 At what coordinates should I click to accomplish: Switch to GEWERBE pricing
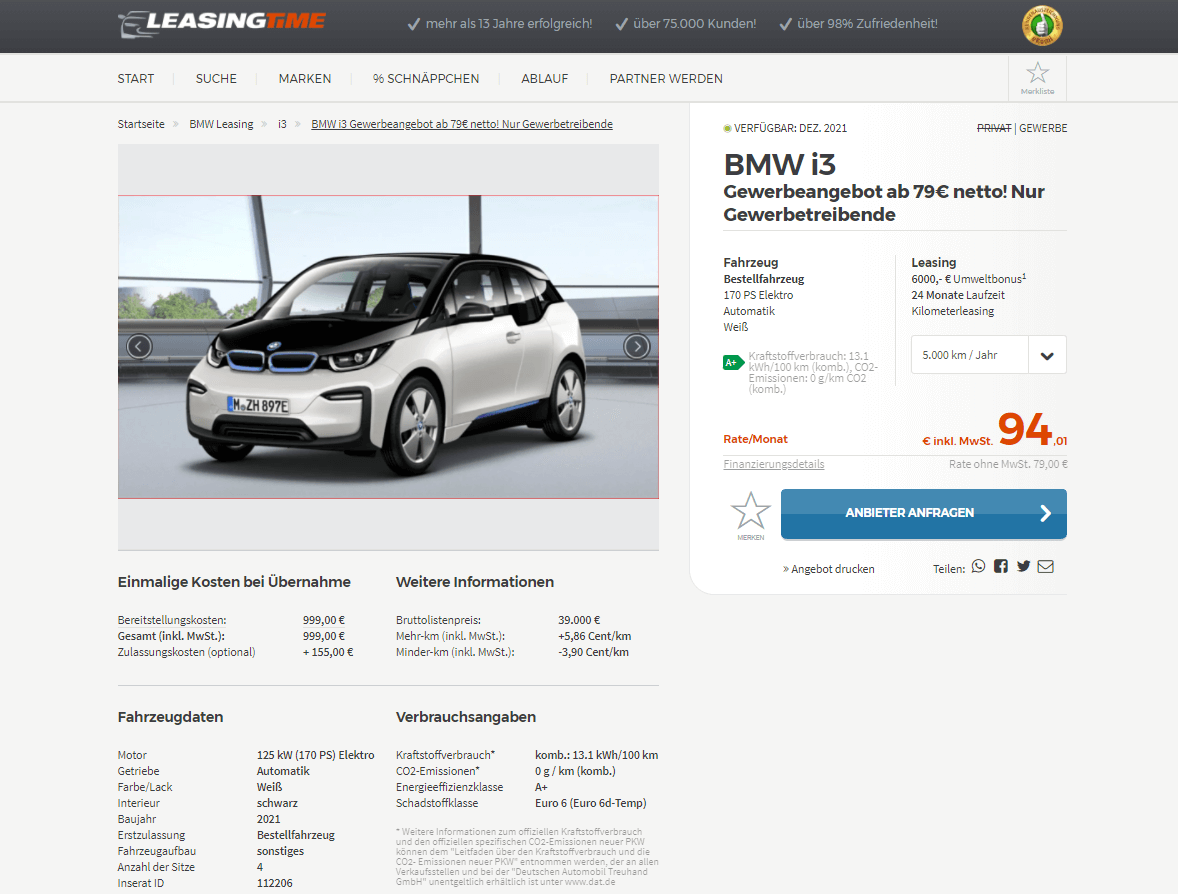pyautogui.click(x=1043, y=128)
